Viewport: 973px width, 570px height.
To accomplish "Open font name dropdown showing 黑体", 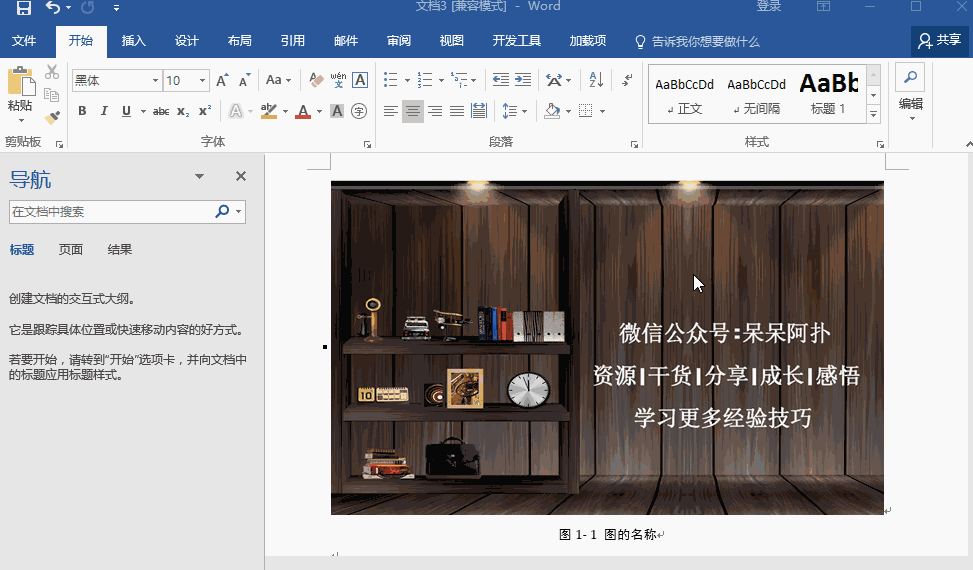I will (155, 81).
